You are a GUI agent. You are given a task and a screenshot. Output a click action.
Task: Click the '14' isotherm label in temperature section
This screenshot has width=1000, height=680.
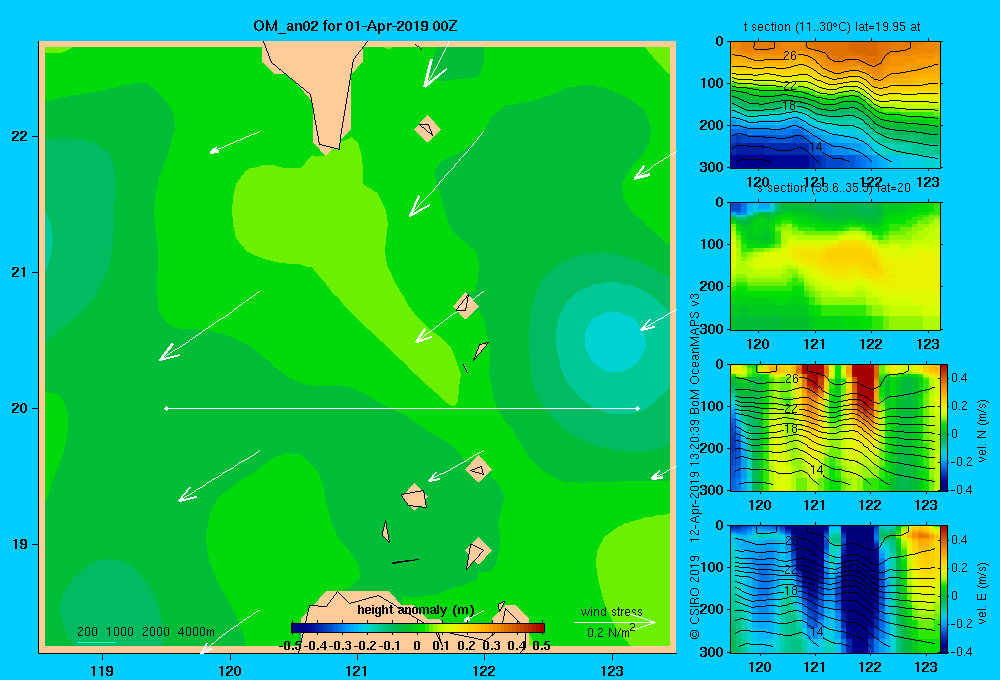coord(816,147)
